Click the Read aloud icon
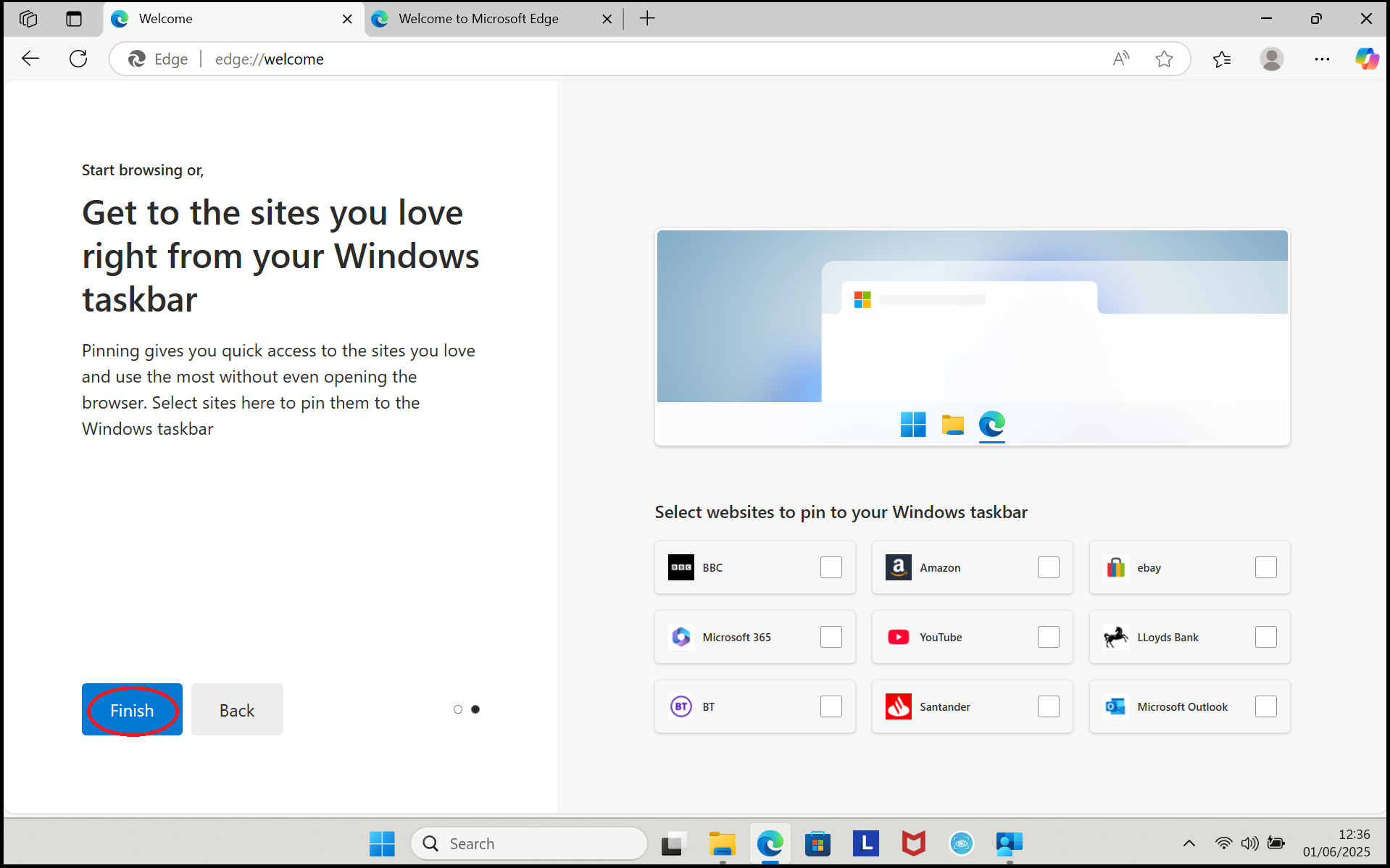This screenshot has width=1390, height=868. (1120, 59)
